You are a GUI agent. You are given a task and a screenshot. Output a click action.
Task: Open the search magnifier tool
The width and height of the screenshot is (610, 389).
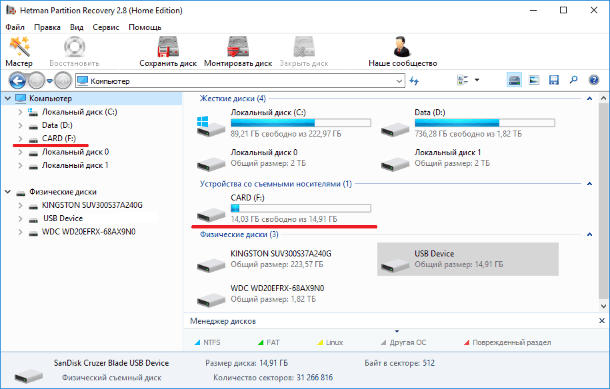573,80
